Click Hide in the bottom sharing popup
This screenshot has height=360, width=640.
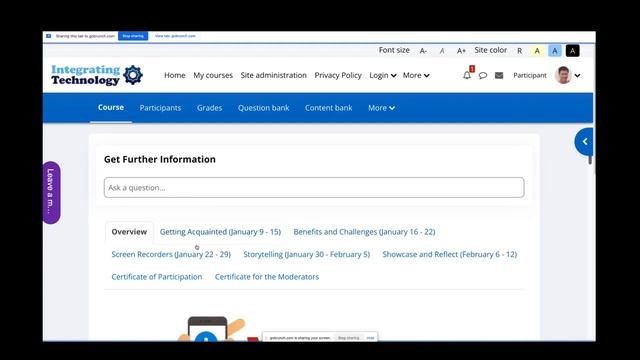click(370, 338)
